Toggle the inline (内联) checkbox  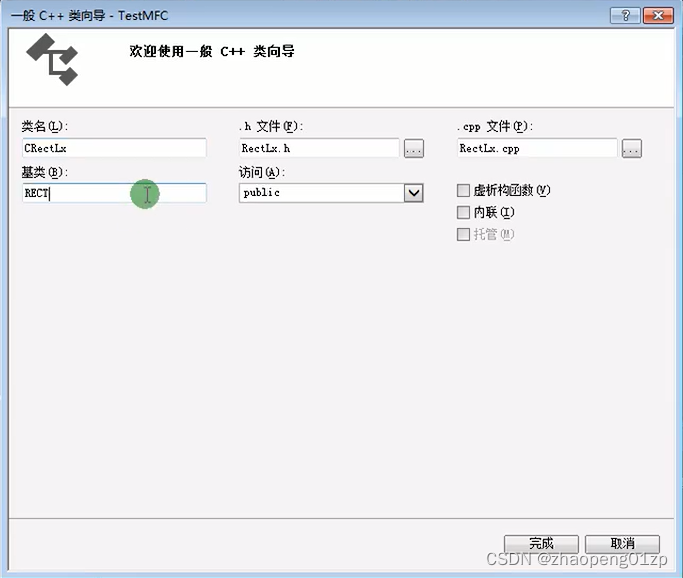tap(463, 213)
